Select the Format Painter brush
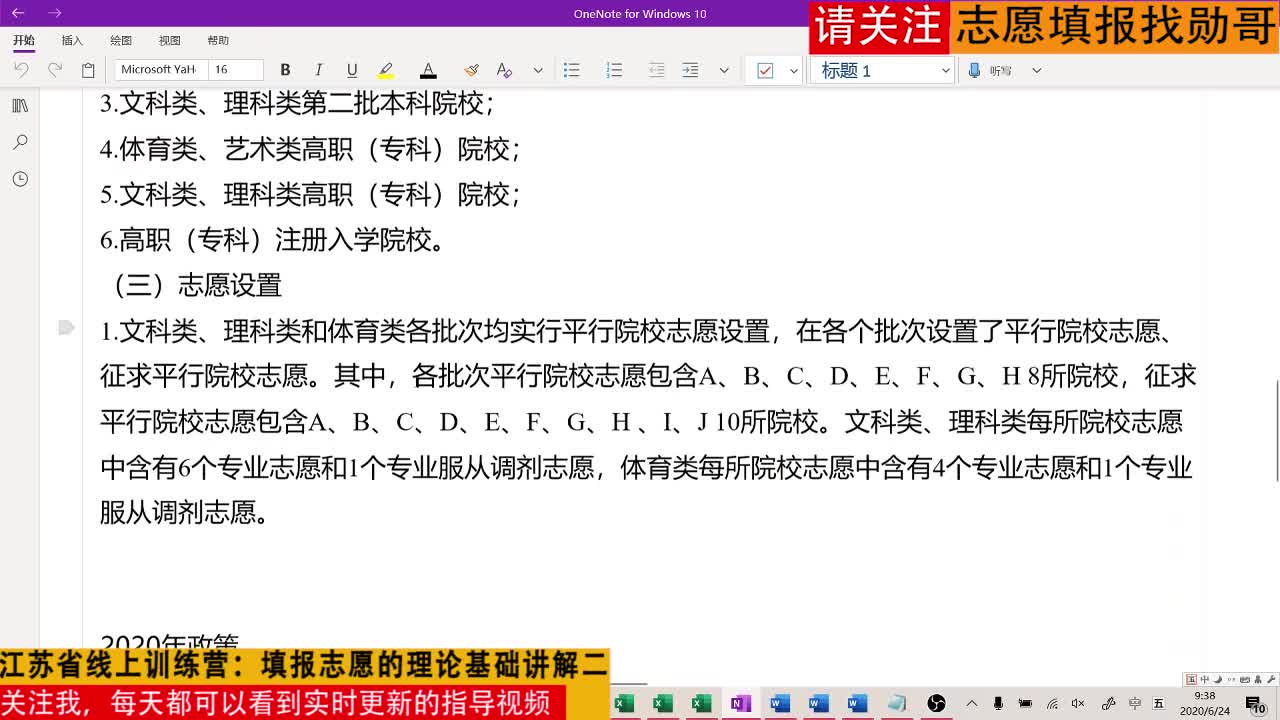The height and width of the screenshot is (720, 1280). click(471, 70)
